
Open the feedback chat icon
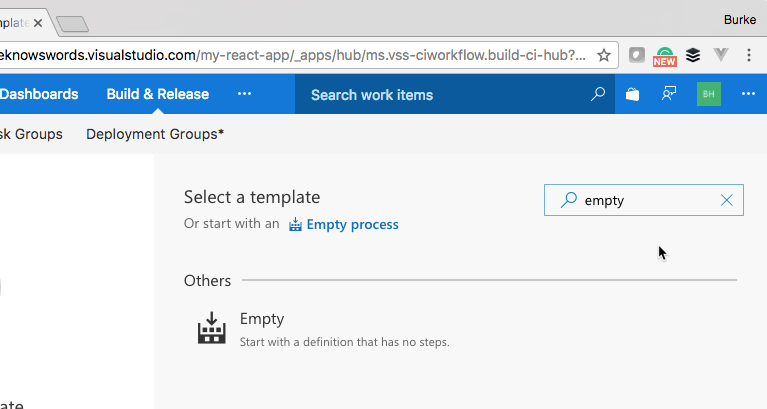tap(669, 94)
